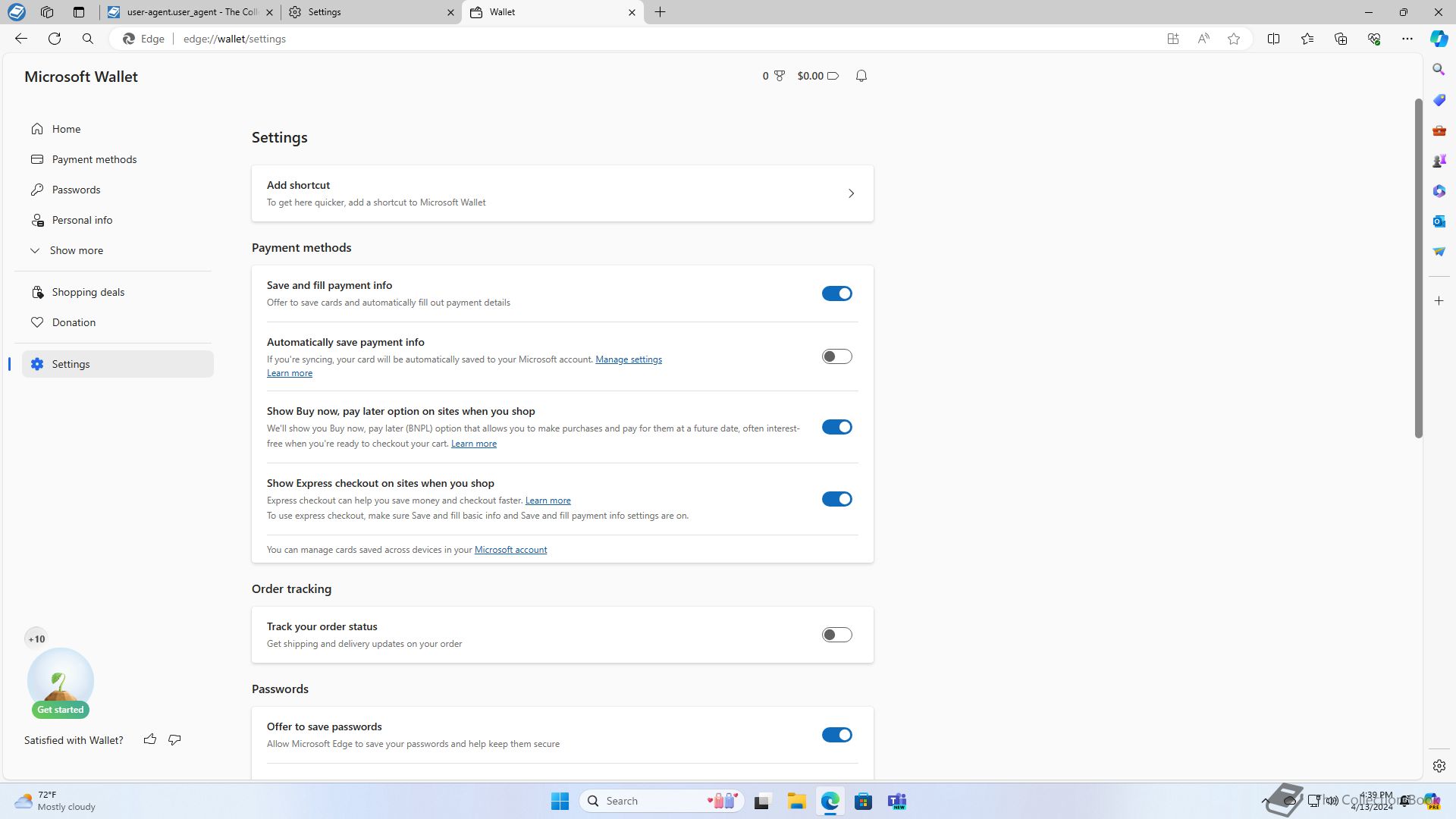1456x819 pixels.
Task: Click Learn more beside Express checkout
Action: [x=548, y=500]
